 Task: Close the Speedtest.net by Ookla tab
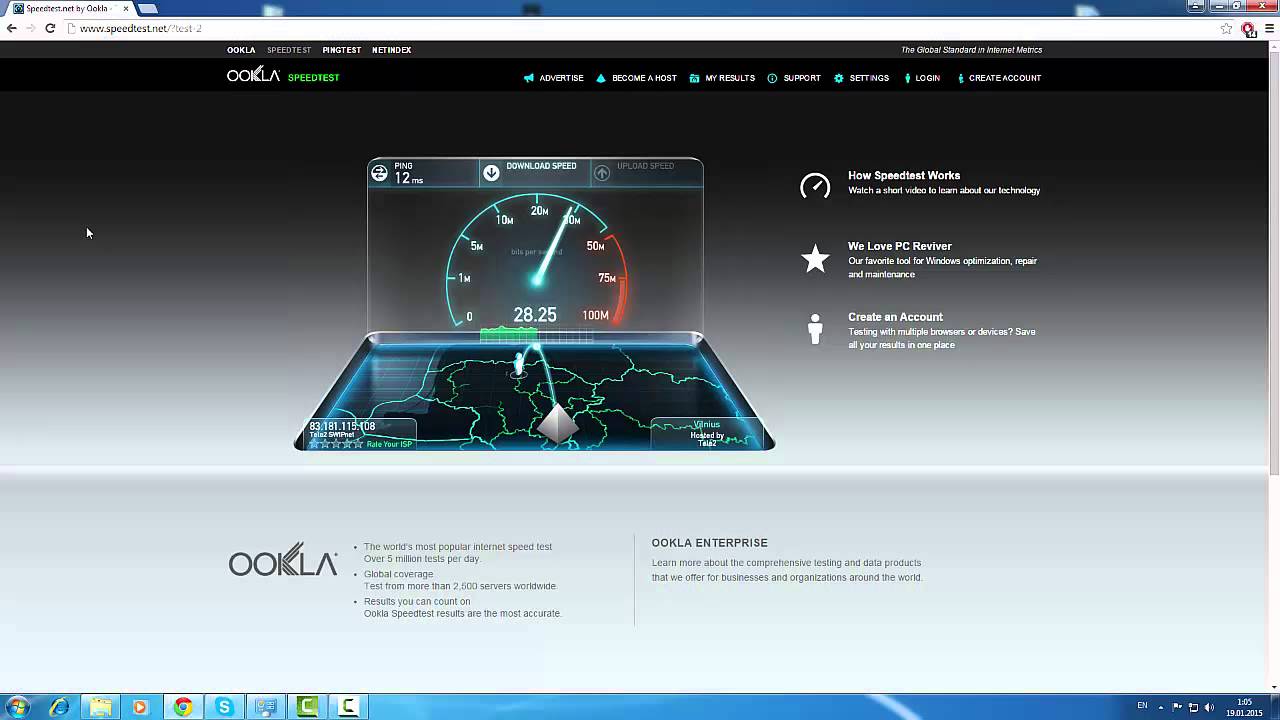click(125, 8)
